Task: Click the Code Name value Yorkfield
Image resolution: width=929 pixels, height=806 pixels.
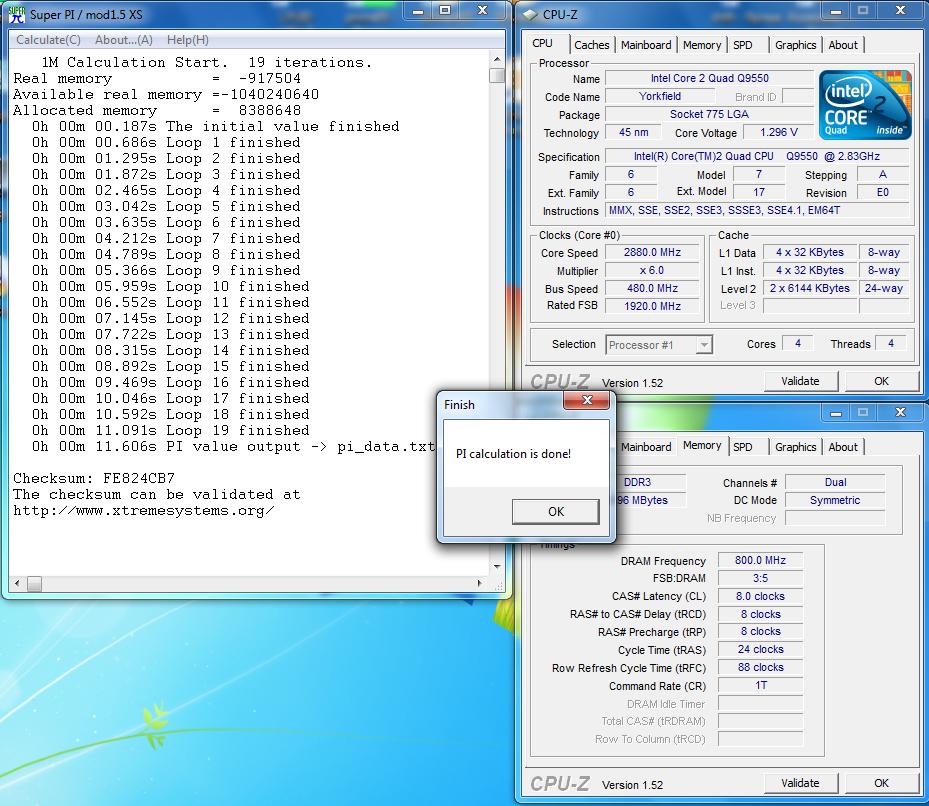Action: (659, 96)
